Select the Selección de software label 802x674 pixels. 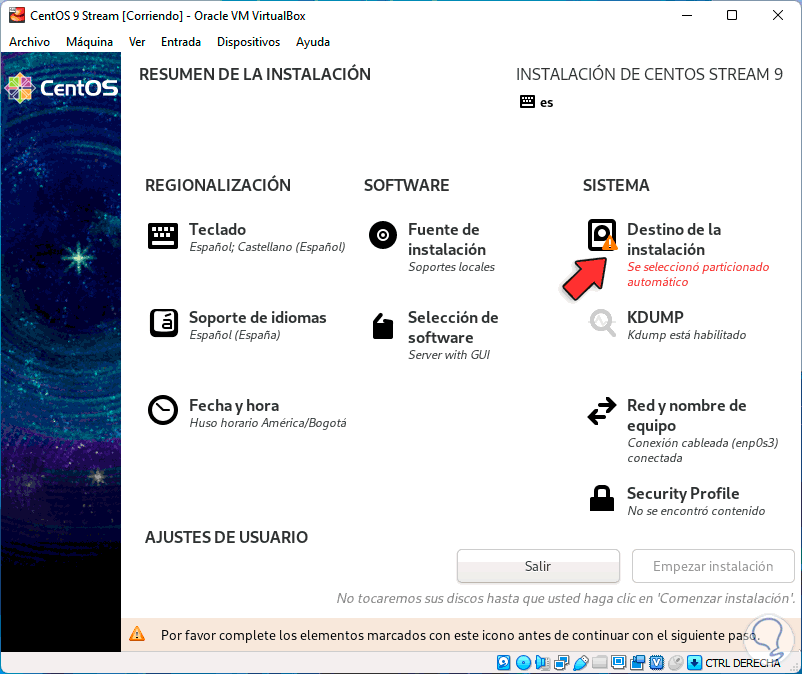453,327
